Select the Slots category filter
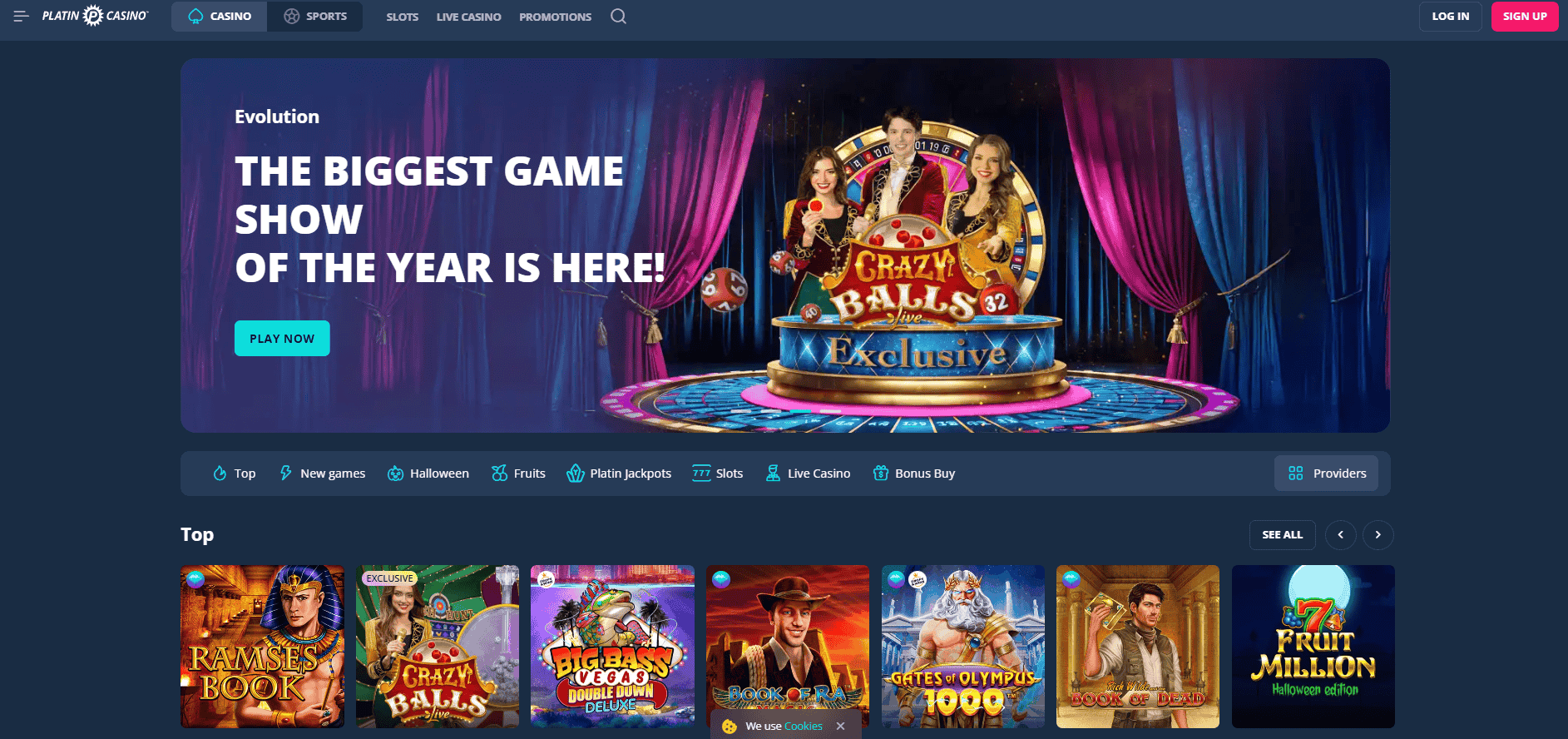The width and height of the screenshot is (1568, 739). (x=718, y=474)
